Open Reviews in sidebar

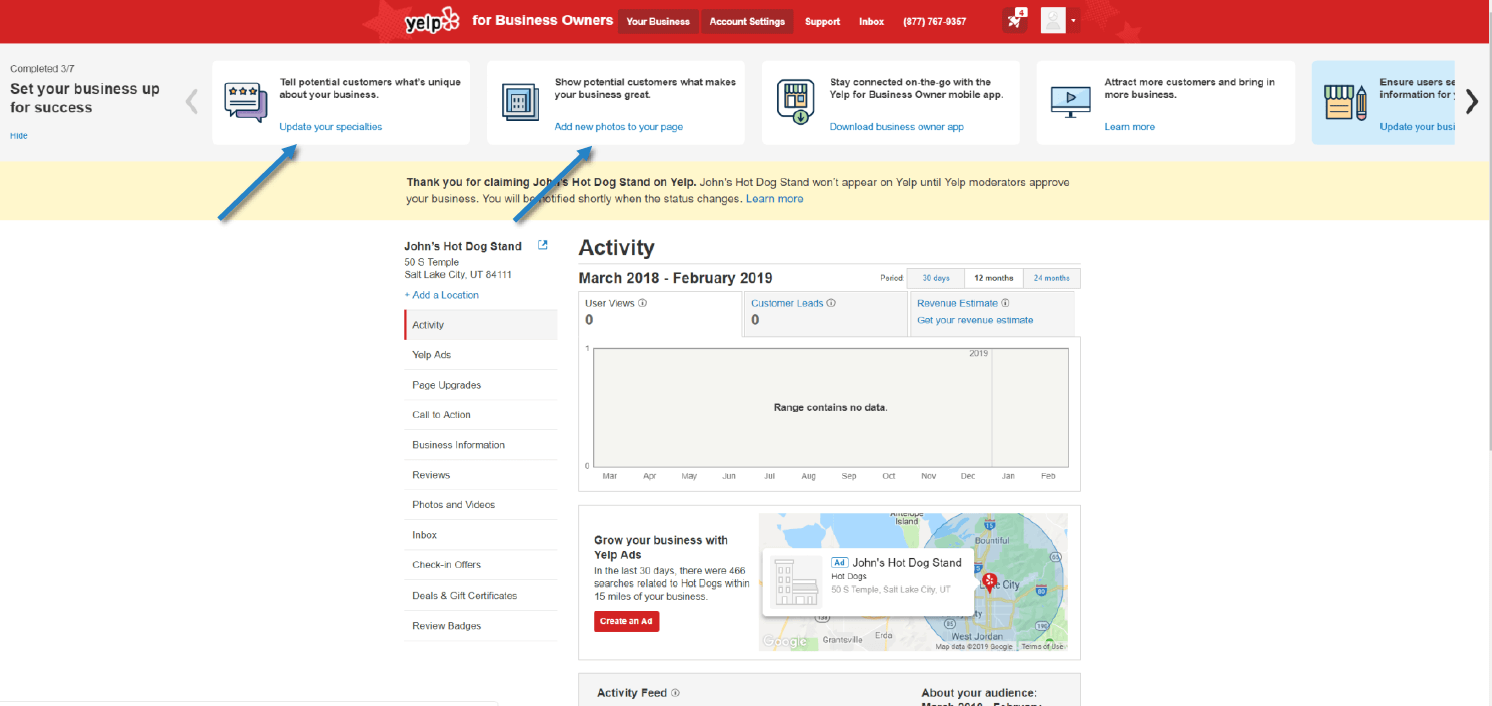(x=481, y=475)
